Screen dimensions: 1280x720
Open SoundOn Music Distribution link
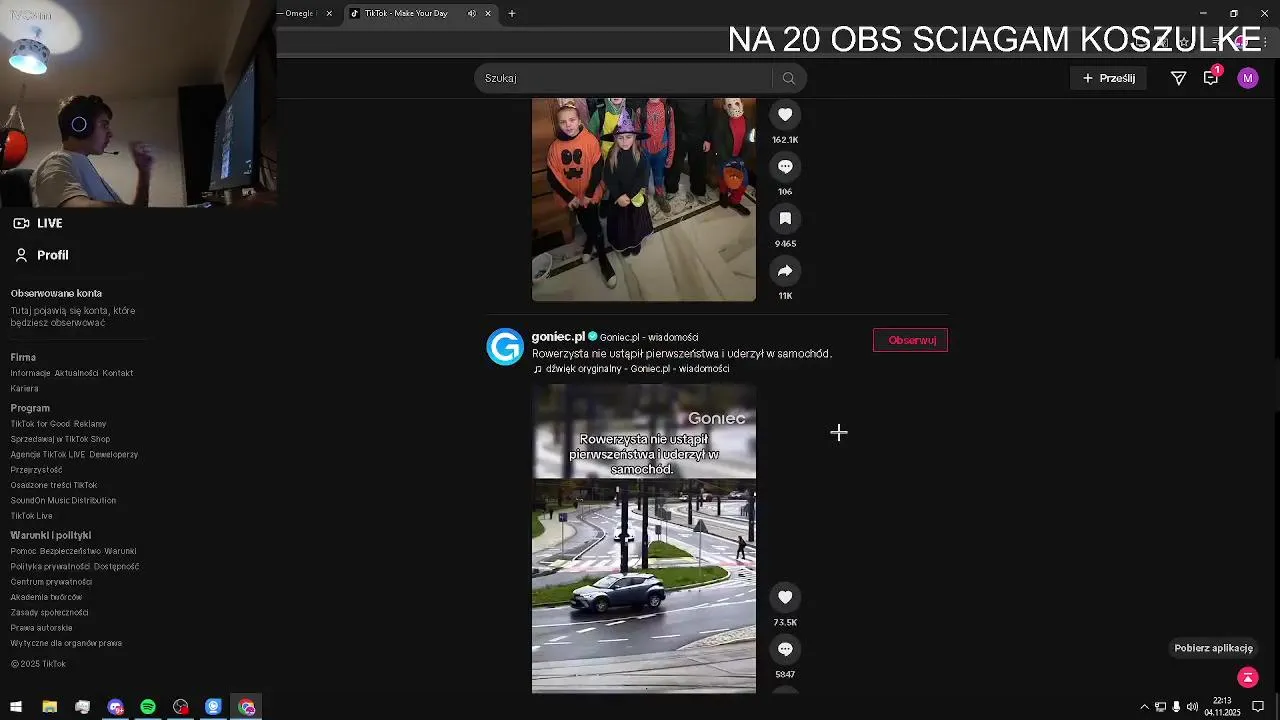[63, 501]
